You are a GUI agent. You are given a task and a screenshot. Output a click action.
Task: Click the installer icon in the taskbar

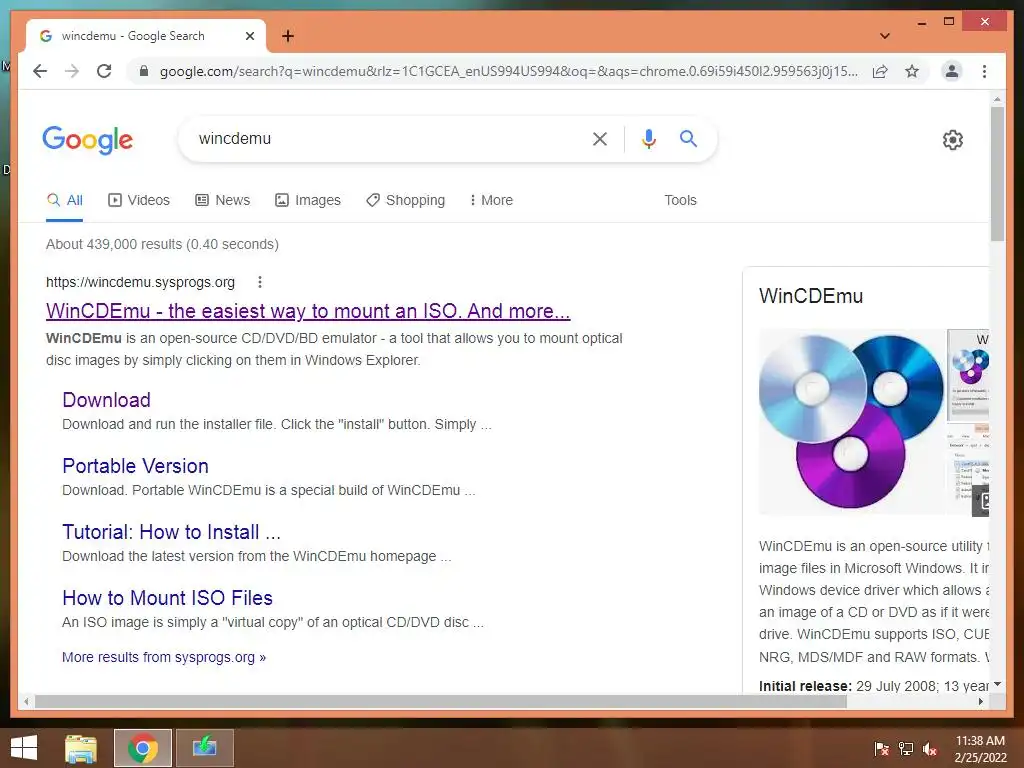coord(204,748)
